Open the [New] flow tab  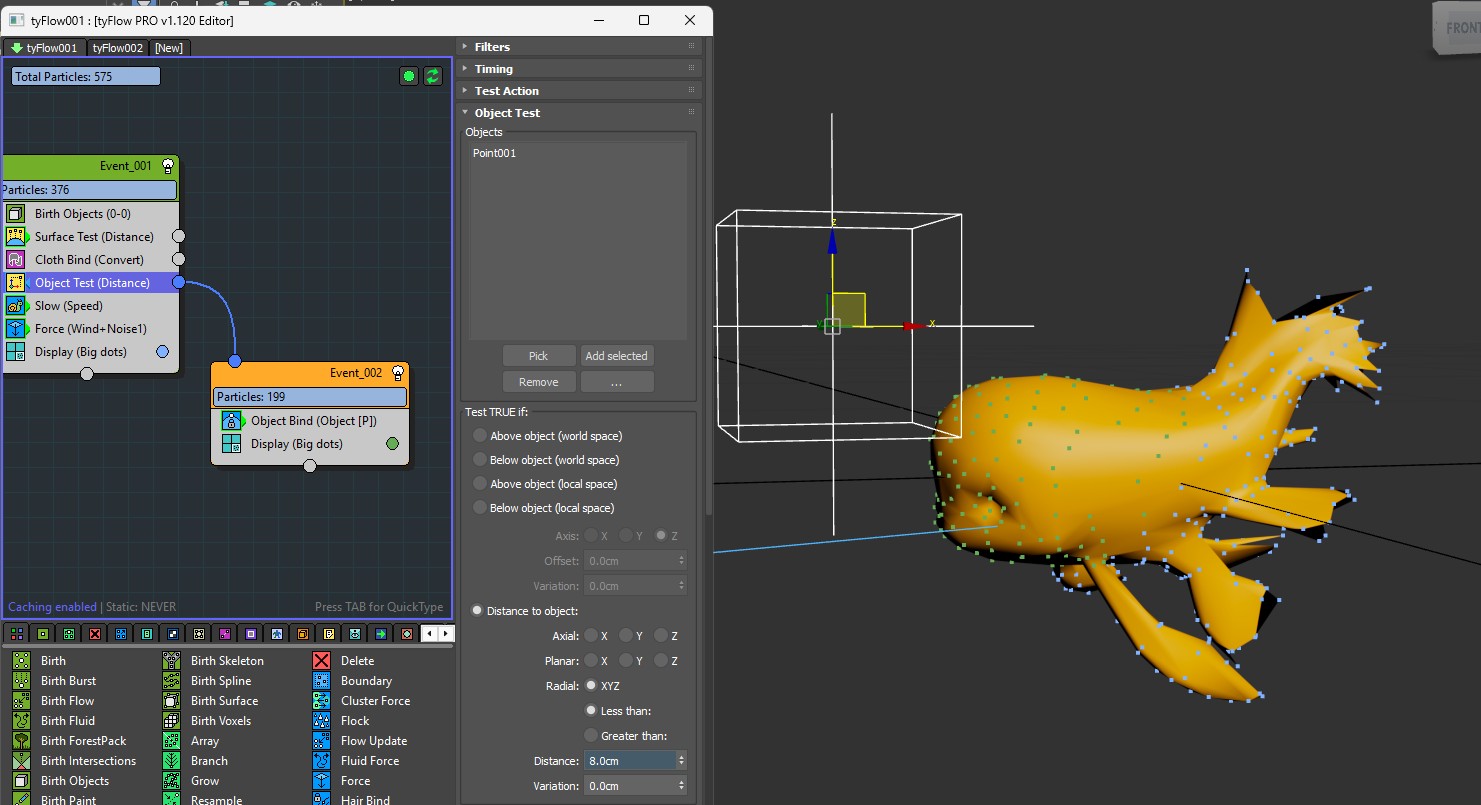(x=169, y=48)
